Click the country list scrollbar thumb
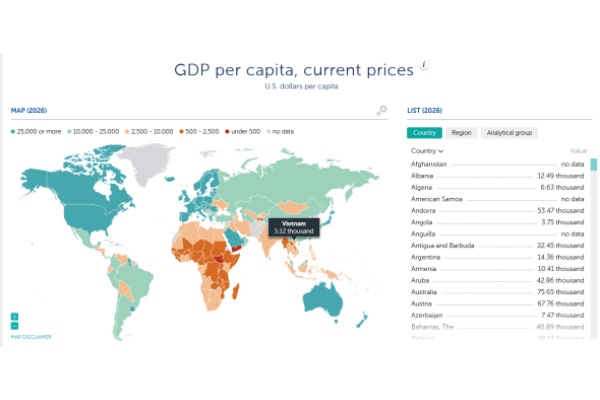 click(x=593, y=164)
